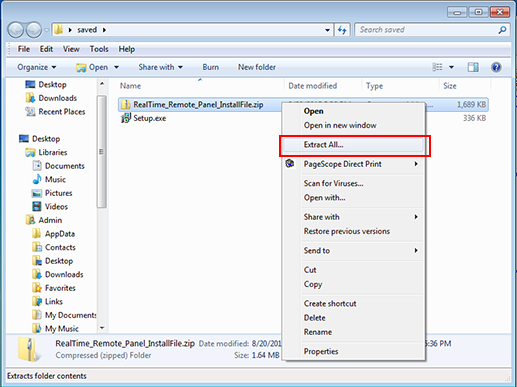This screenshot has height=387, width=517.
Task: Click the Favorites star folder icon
Action: [37, 288]
